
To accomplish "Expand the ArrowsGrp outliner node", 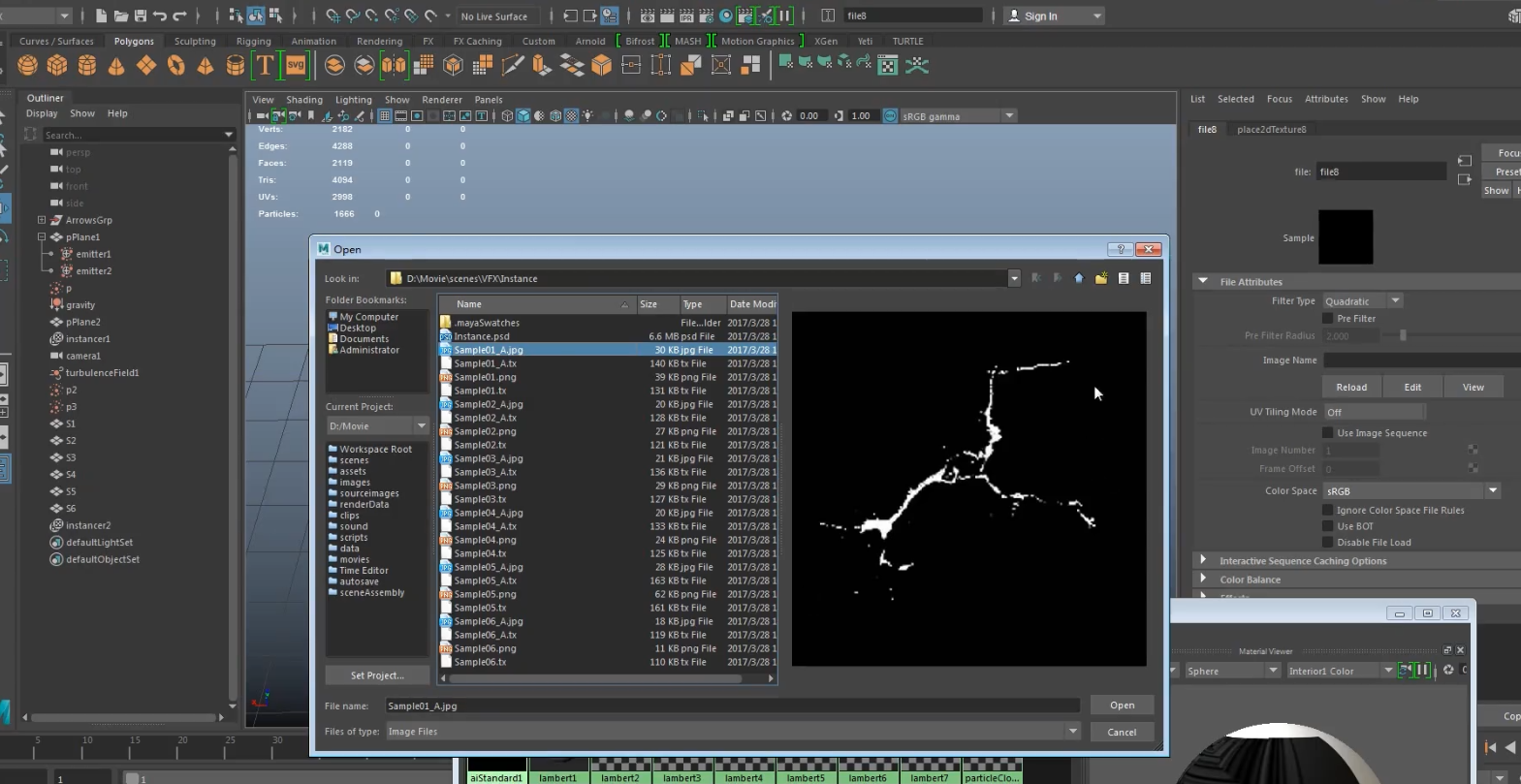I will (42, 220).
